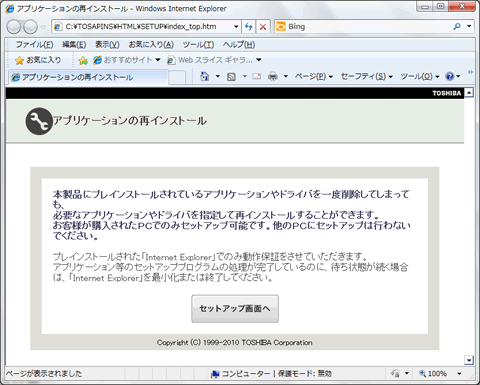Viewport: 480px width, 385px height.
Task: Open the 編集(E) menu
Action: coord(74,45)
